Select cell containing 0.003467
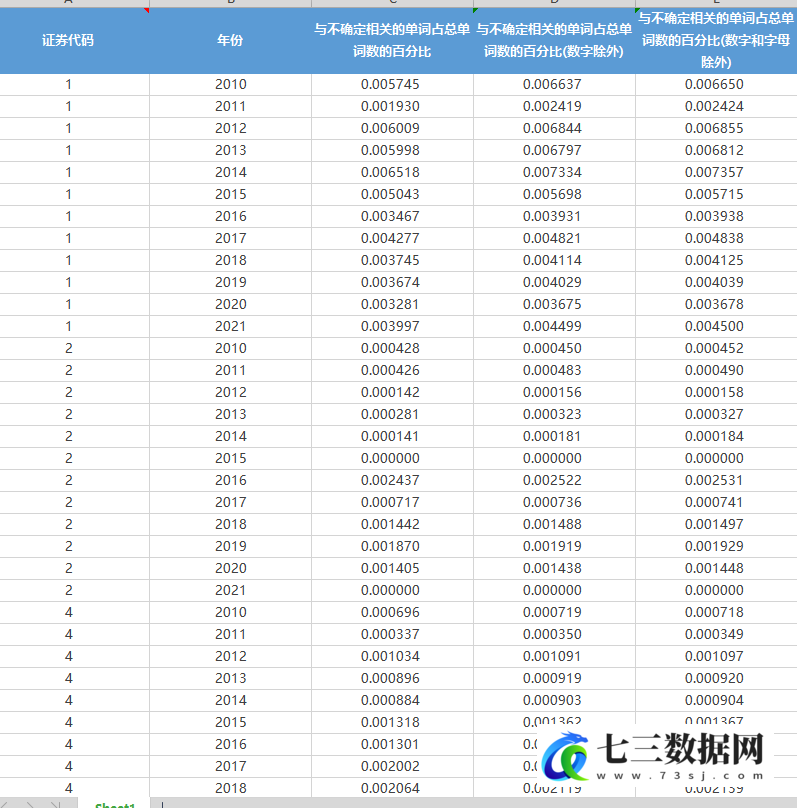The width and height of the screenshot is (797, 808). [x=392, y=216]
